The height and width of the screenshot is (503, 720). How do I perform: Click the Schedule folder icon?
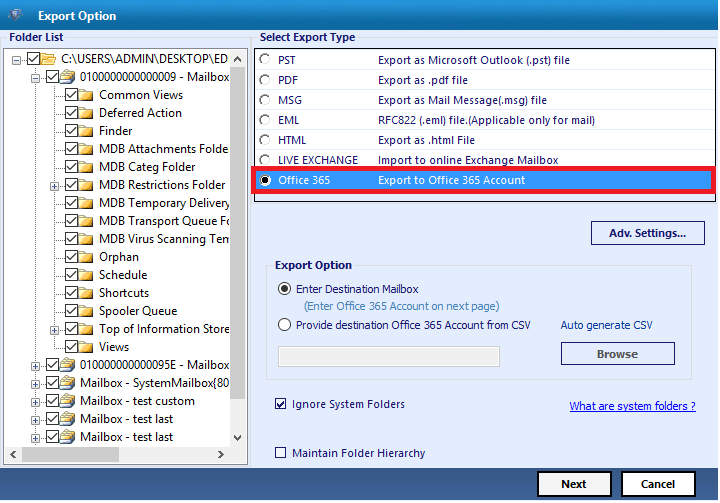pyautogui.click(x=85, y=275)
